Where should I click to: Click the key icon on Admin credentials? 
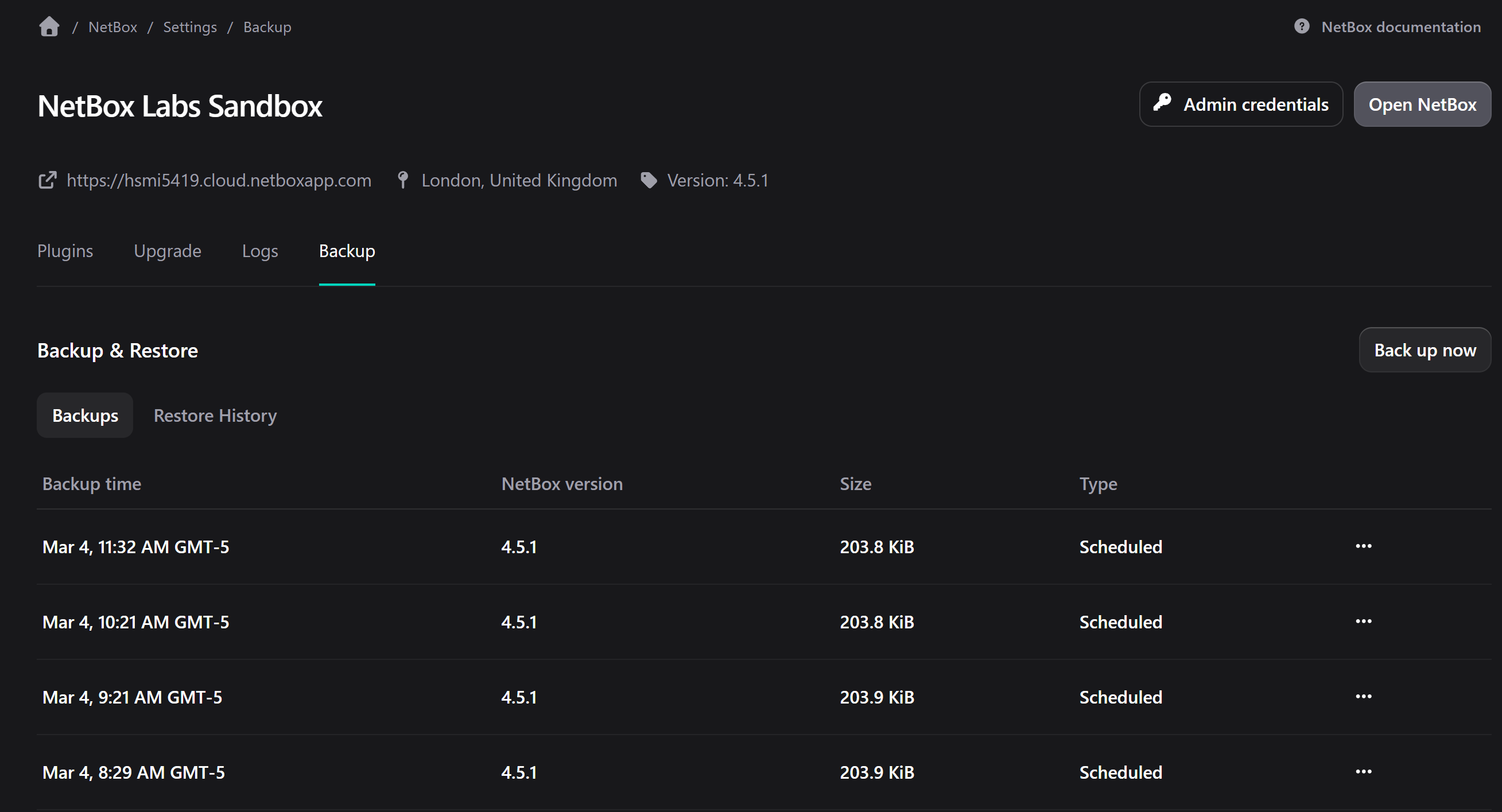1163,103
